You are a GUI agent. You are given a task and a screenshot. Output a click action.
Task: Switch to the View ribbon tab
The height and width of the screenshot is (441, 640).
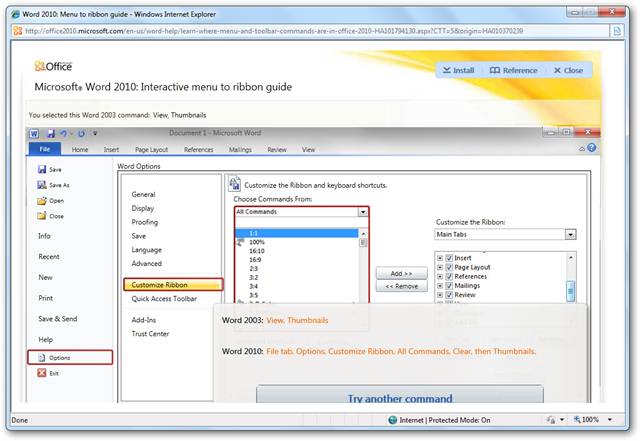pyautogui.click(x=308, y=150)
